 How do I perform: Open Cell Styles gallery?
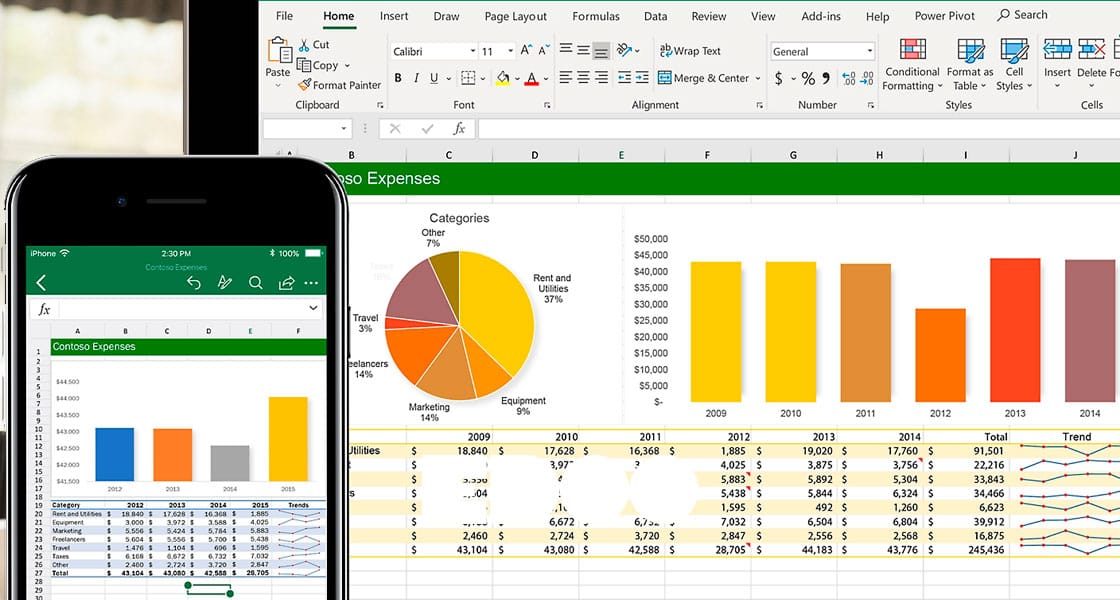[1014, 64]
